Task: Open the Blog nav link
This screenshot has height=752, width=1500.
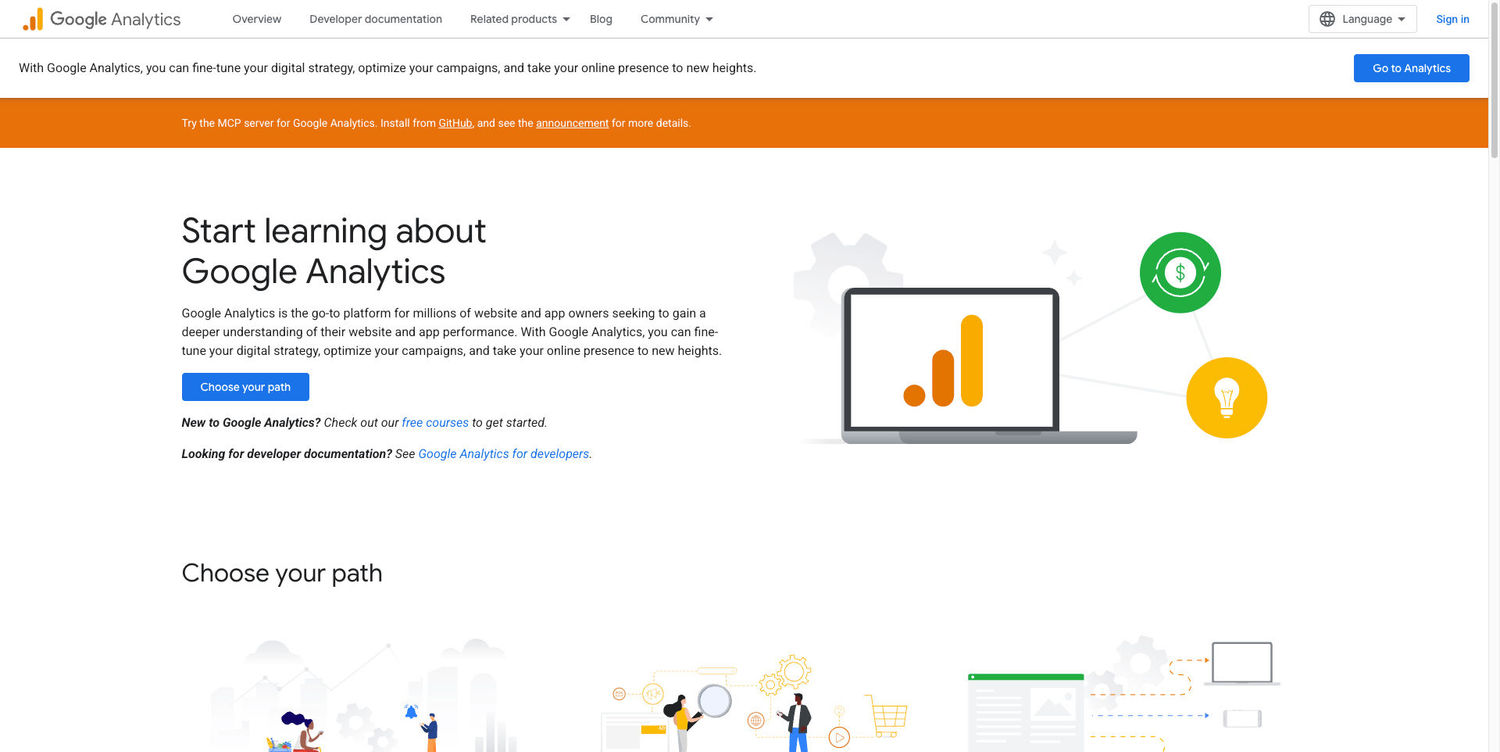Action: coord(601,19)
